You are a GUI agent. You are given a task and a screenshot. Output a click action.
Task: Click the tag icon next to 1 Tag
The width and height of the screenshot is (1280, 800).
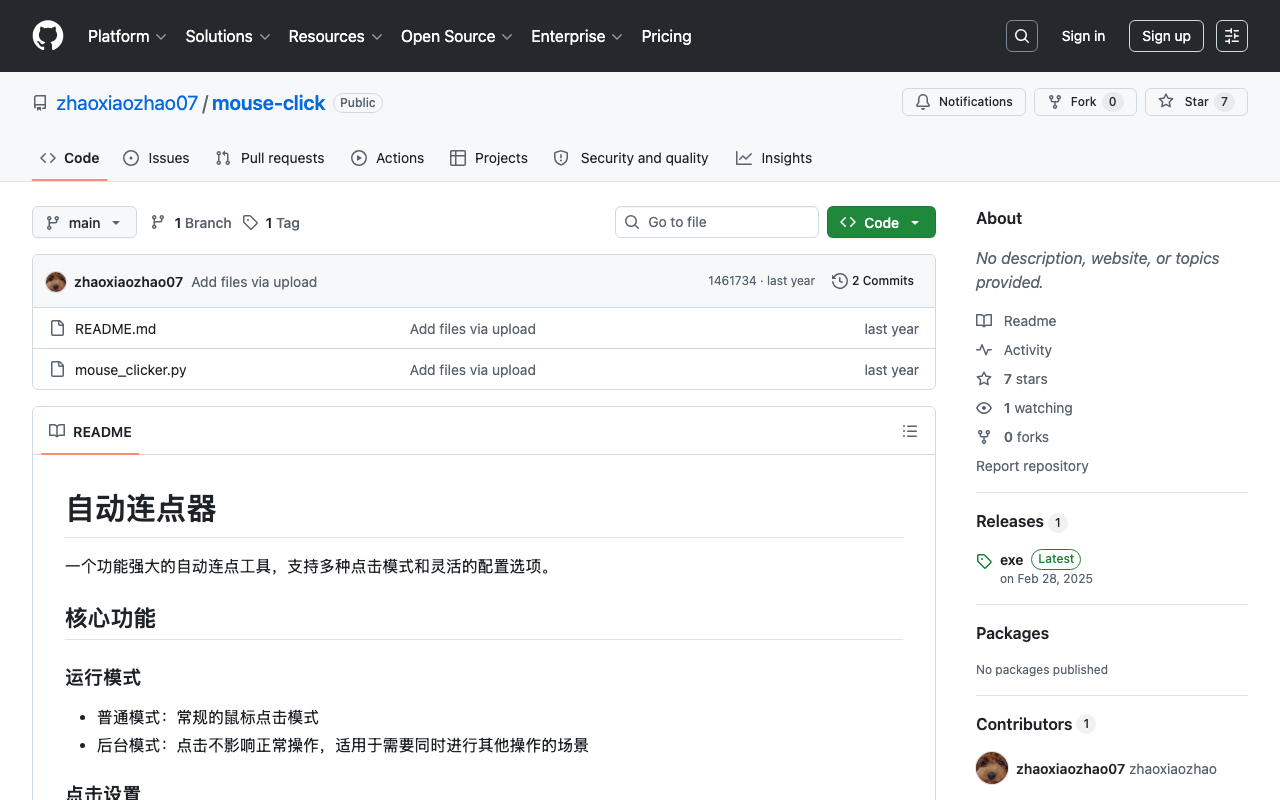point(250,223)
